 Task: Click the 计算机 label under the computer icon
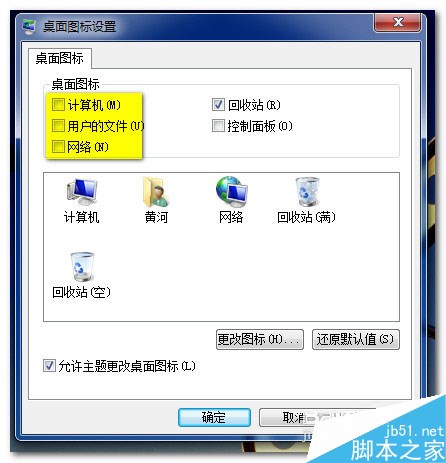[82, 217]
